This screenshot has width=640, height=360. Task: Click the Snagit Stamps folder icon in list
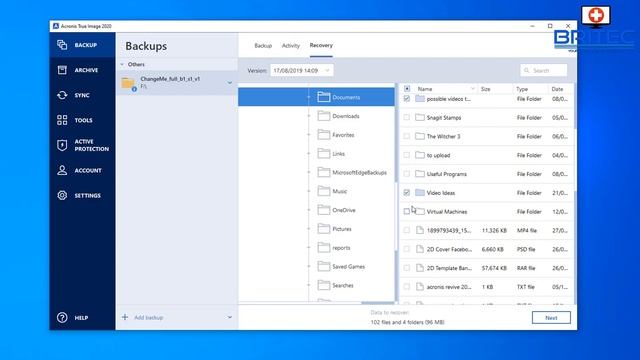pyautogui.click(x=420, y=118)
